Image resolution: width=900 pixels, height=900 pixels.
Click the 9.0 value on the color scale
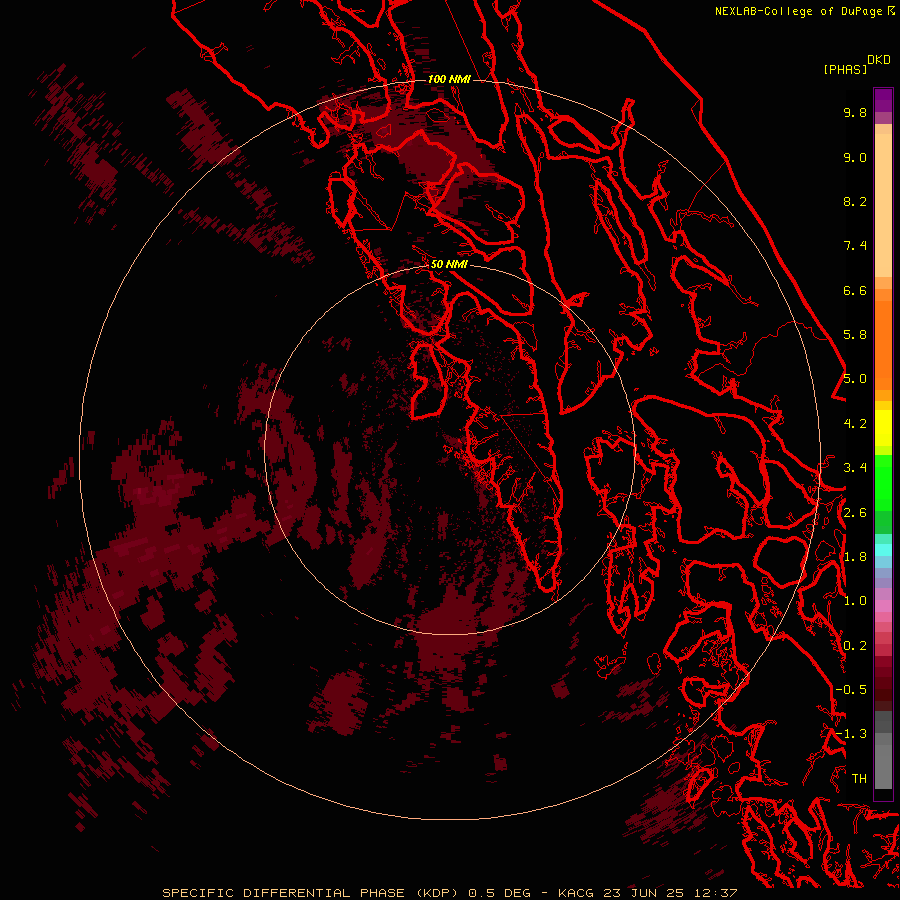coord(855,157)
